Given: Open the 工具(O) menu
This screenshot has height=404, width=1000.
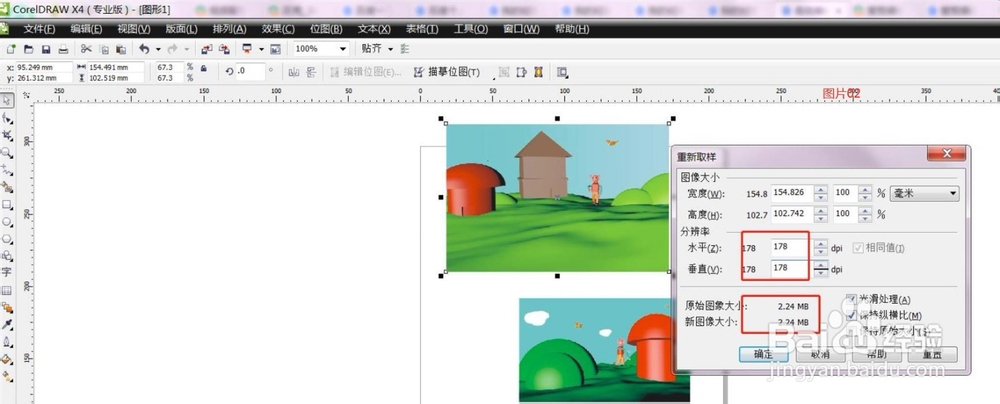Looking at the screenshot, I should (x=471, y=29).
